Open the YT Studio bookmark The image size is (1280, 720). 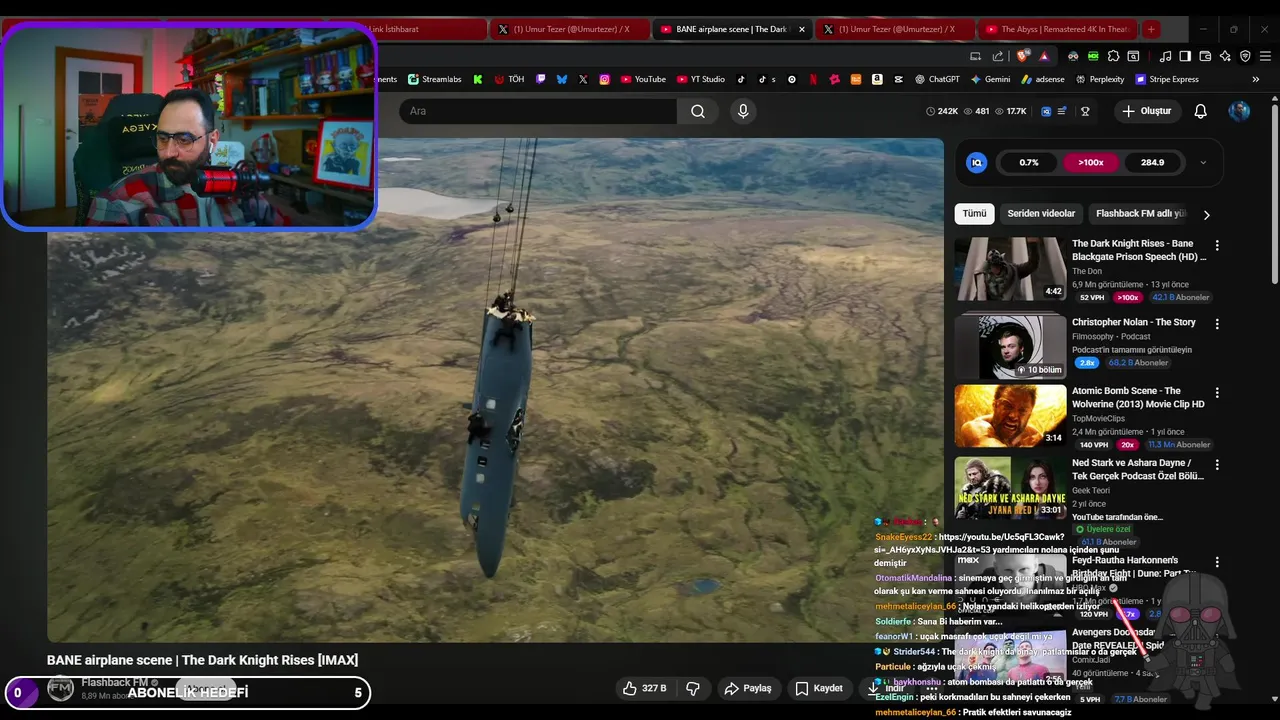(x=700, y=79)
